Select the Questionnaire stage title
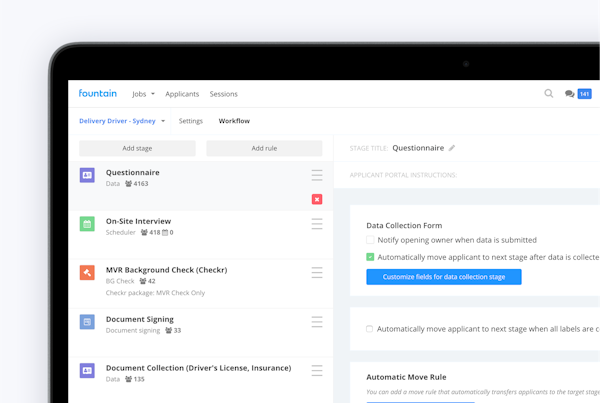Image resolution: width=600 pixels, height=403 pixels. (133, 173)
